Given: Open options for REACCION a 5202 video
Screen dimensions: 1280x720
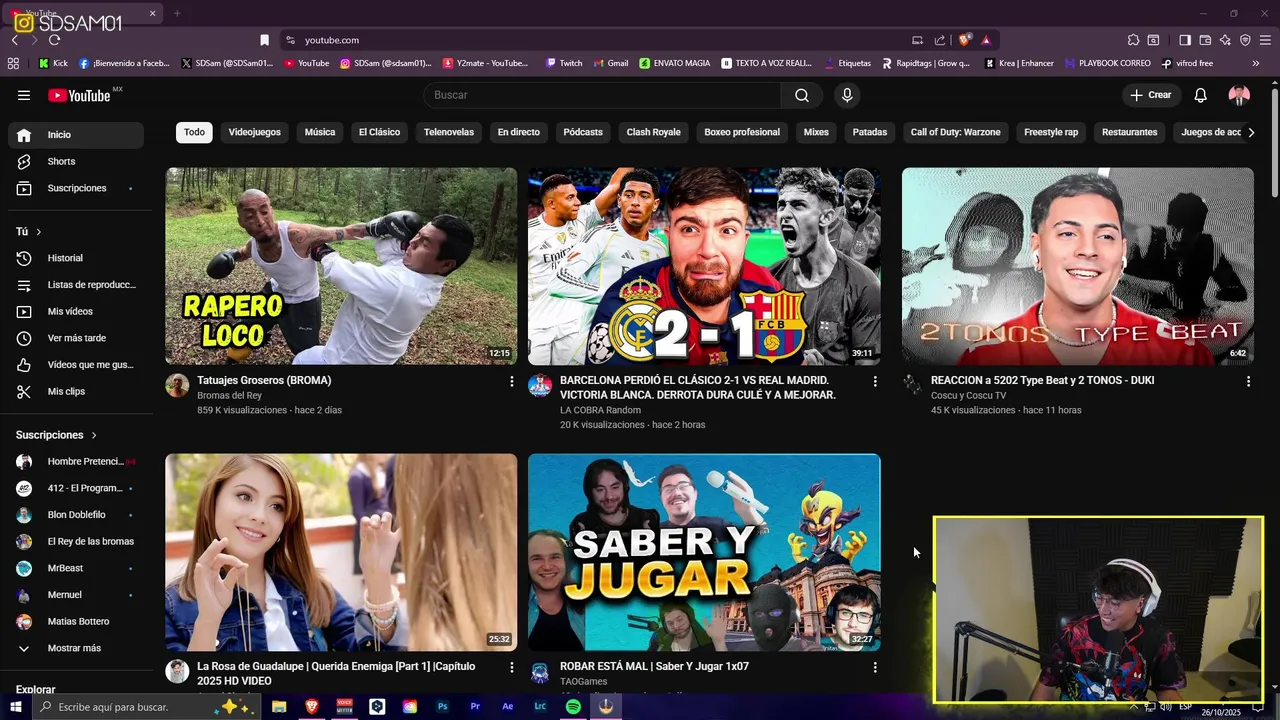Looking at the screenshot, I should point(1248,381).
